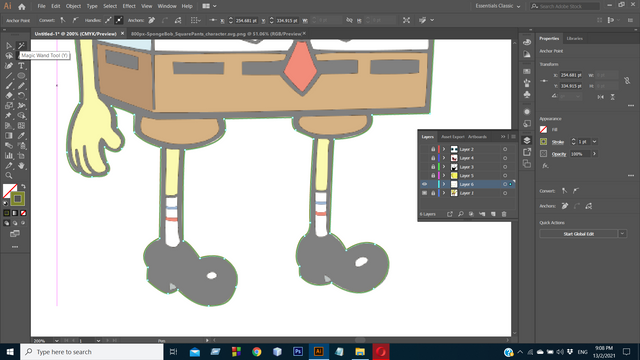Select the Type tool
The width and height of the screenshot is (640, 360).
pos(21,66)
